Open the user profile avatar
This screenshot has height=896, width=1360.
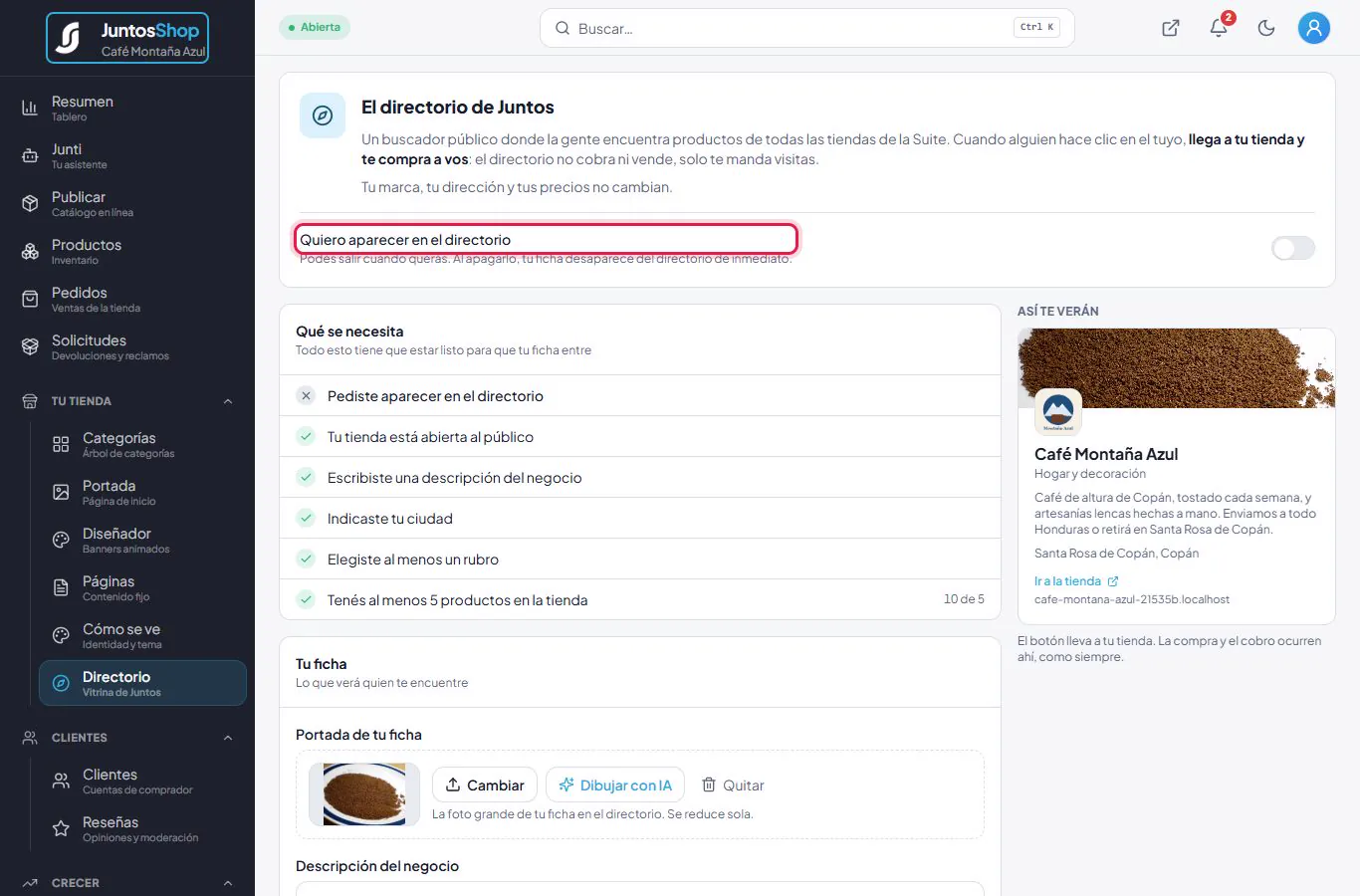point(1314,28)
